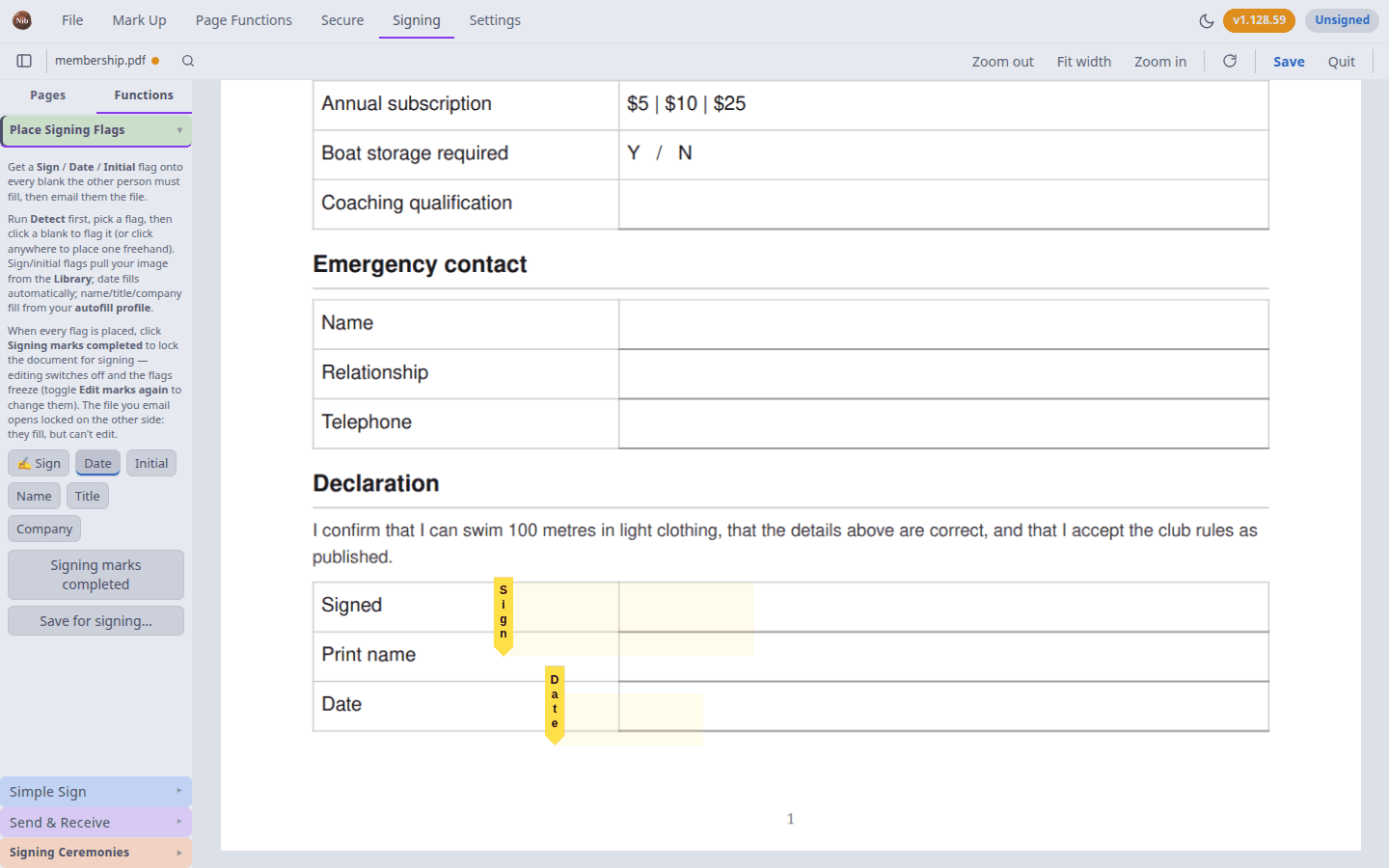Open the Settings menu
This screenshot has width=1389, height=868.
click(495, 20)
